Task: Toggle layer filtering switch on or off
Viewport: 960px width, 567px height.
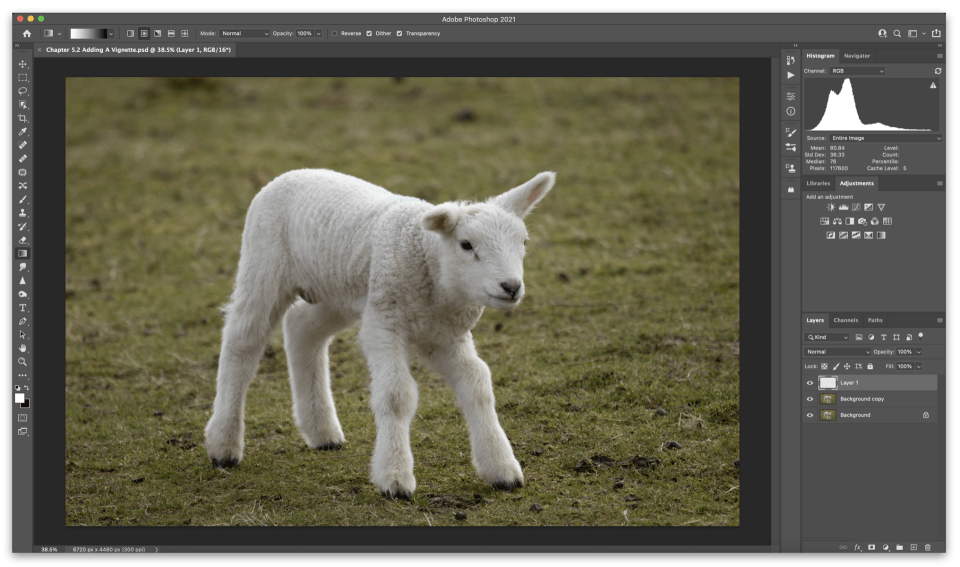Action: click(920, 336)
